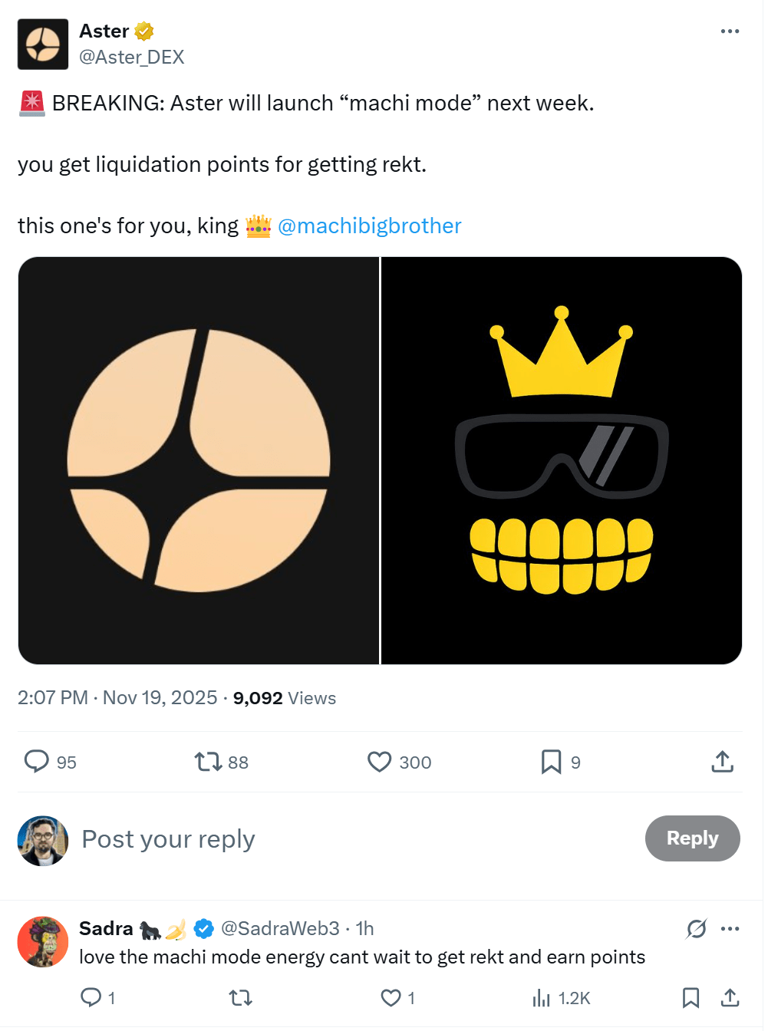This screenshot has width=768, height=1031.
Task: Open the @machibigbrother mention link
Action: tap(369, 226)
